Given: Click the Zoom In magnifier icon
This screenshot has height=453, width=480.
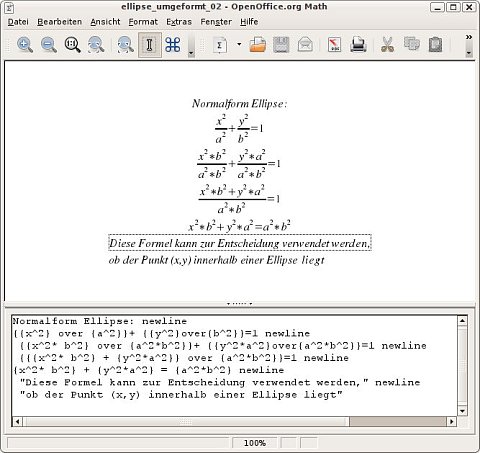Looking at the screenshot, I should (25, 45).
